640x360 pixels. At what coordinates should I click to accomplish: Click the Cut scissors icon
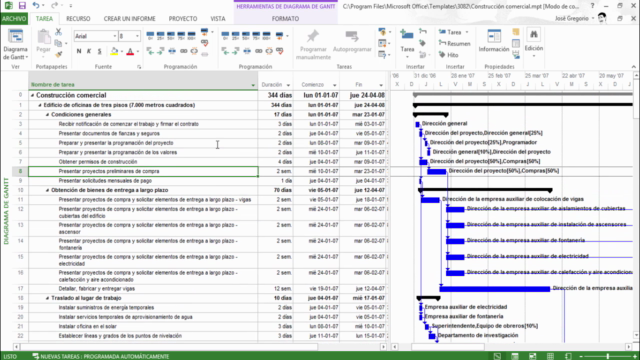pos(58,32)
